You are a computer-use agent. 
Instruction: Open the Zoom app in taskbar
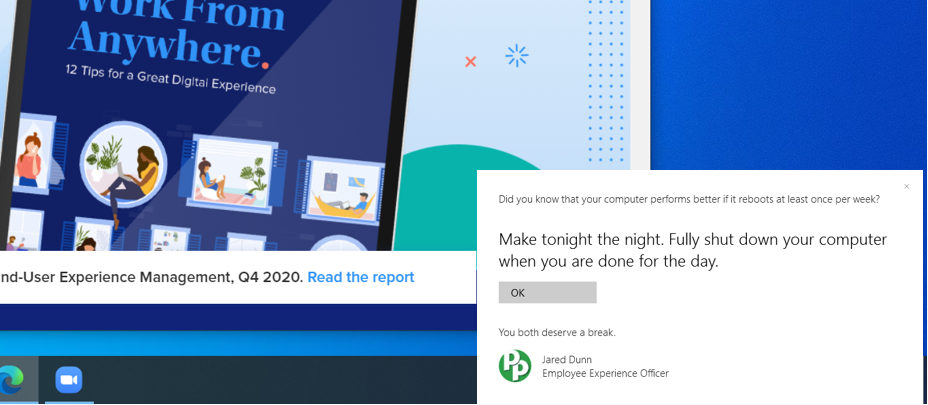[68, 381]
